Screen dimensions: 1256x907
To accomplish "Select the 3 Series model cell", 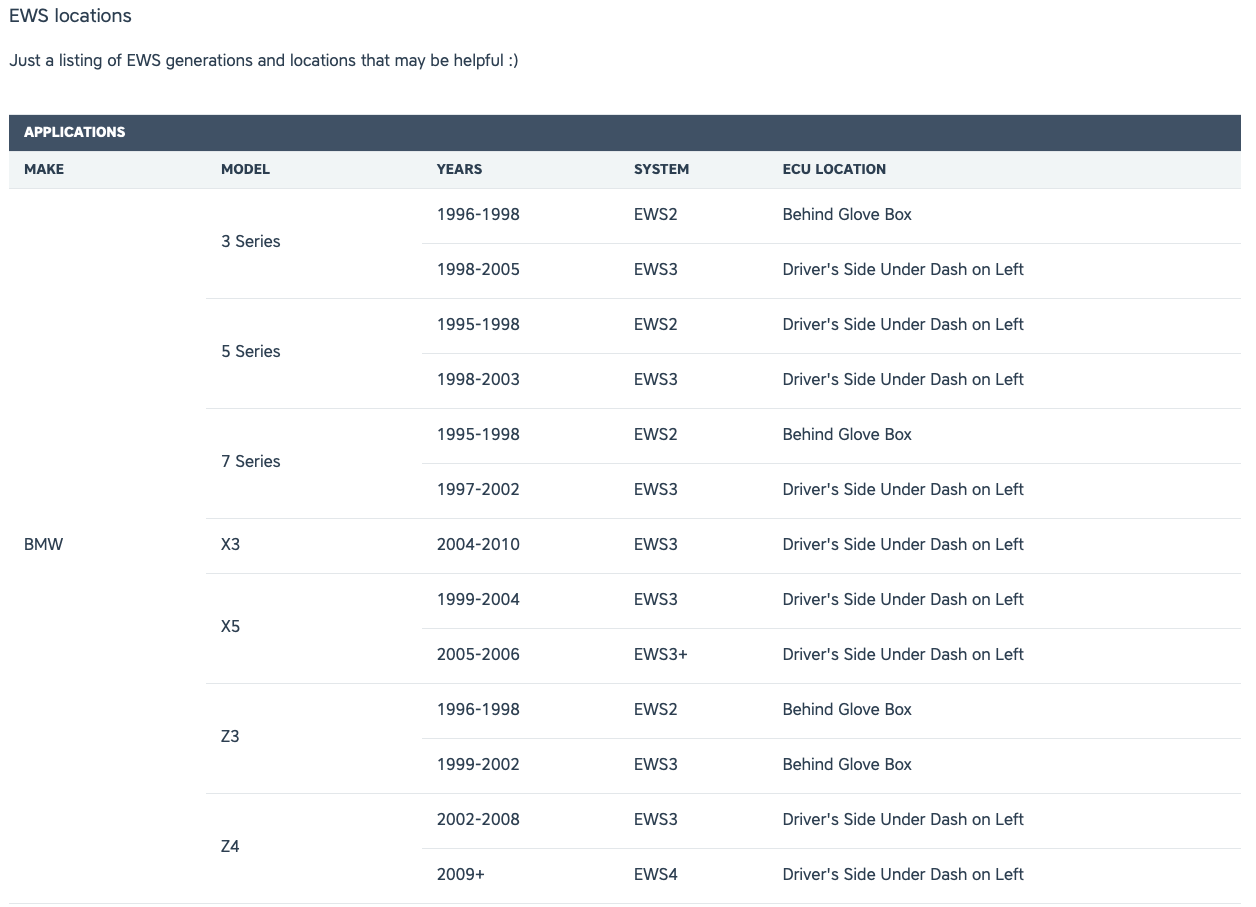I will click(250, 241).
